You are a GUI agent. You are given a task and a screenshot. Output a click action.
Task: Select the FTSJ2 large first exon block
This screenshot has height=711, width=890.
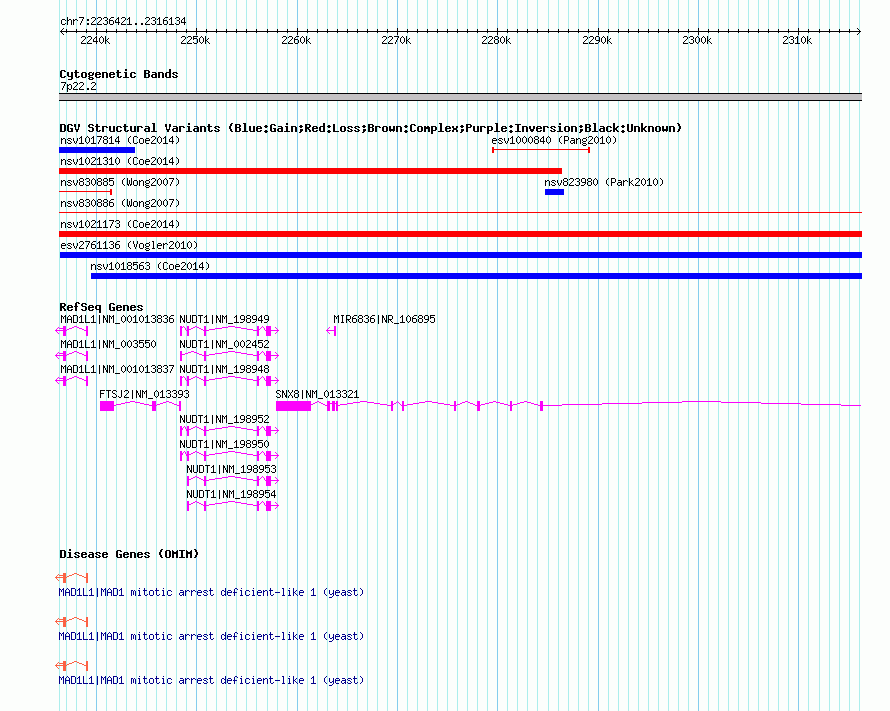click(107, 406)
